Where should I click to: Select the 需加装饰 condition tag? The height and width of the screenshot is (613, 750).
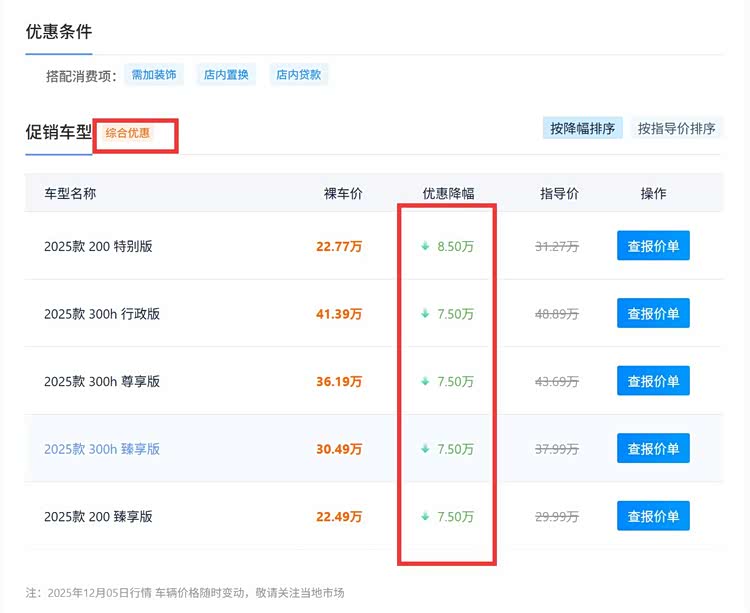pos(154,75)
